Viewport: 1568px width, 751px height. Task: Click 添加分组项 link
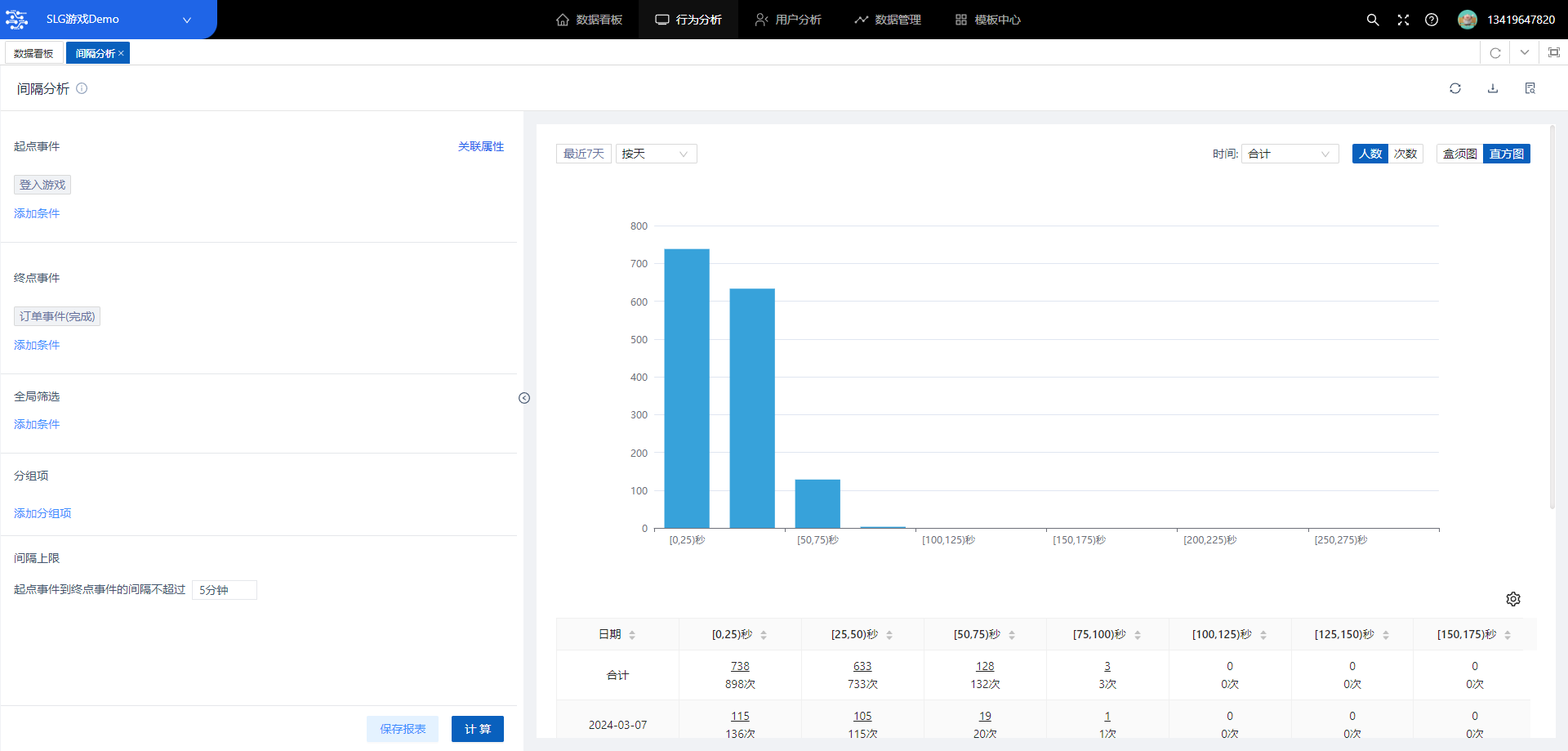42,513
